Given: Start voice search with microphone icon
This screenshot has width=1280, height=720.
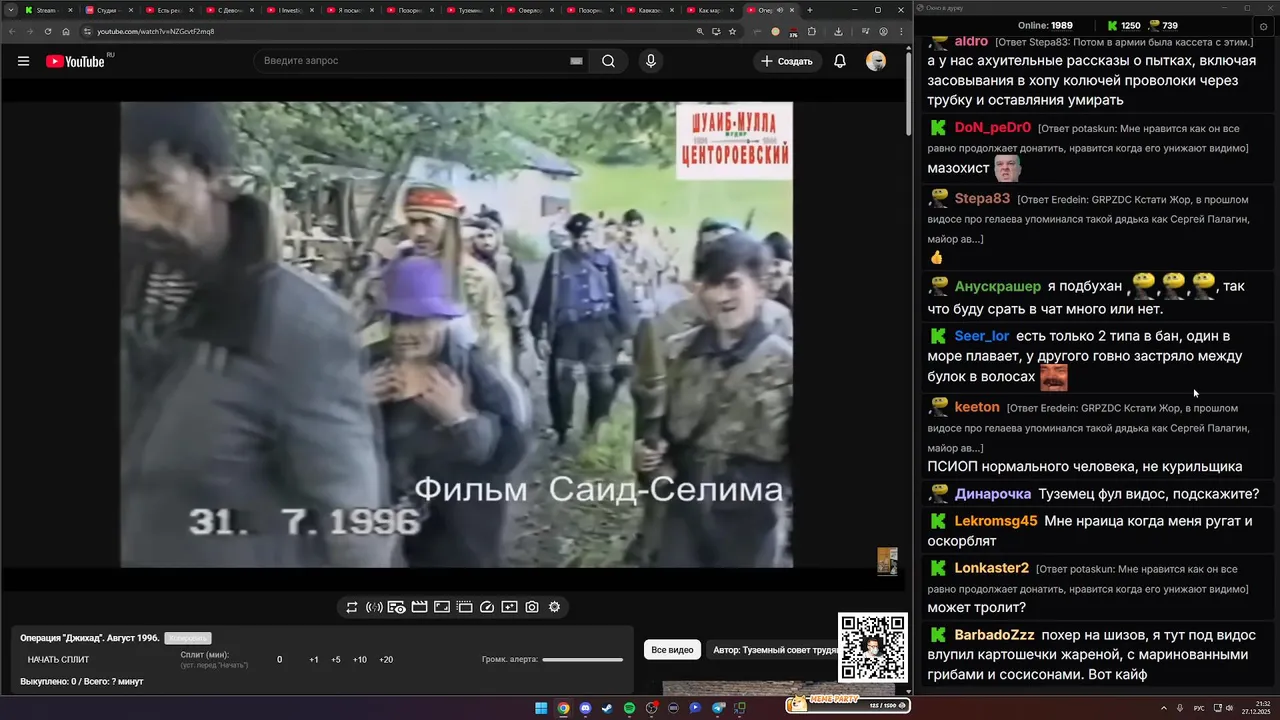Looking at the screenshot, I should coord(651,61).
